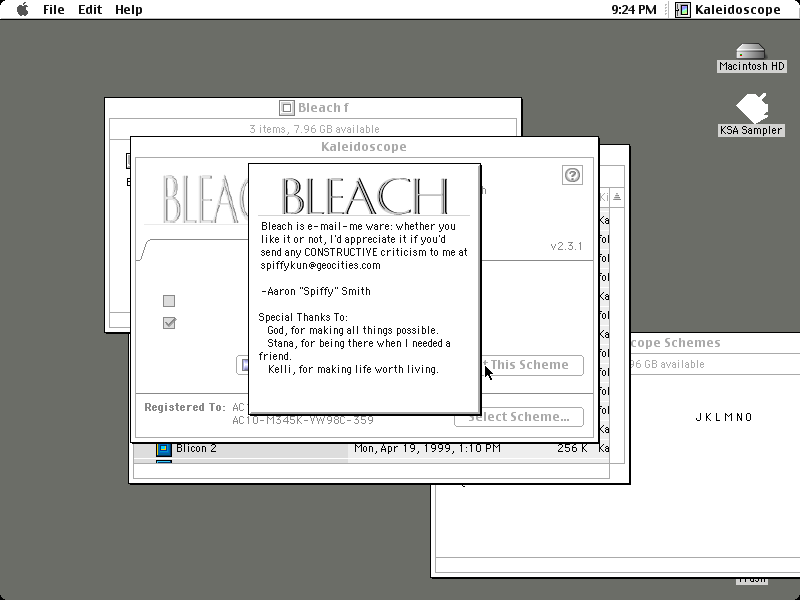Viewport: 800px width, 600px height.
Task: Click the Kaleidoscope Schemes window title
Action: pyautogui.click(x=676, y=343)
